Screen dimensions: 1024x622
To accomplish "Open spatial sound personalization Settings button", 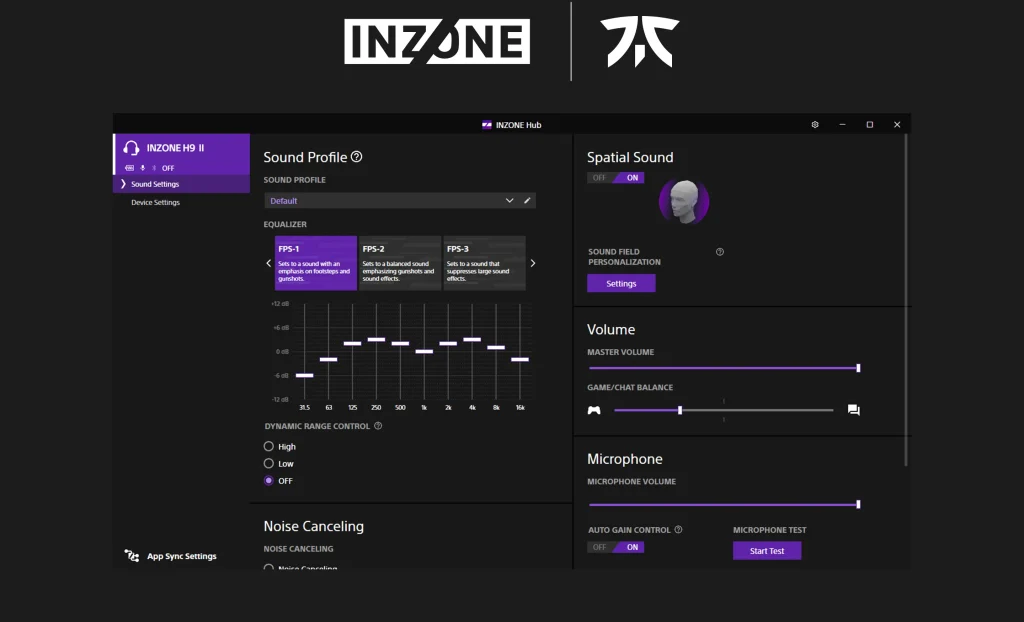I will [x=621, y=284].
